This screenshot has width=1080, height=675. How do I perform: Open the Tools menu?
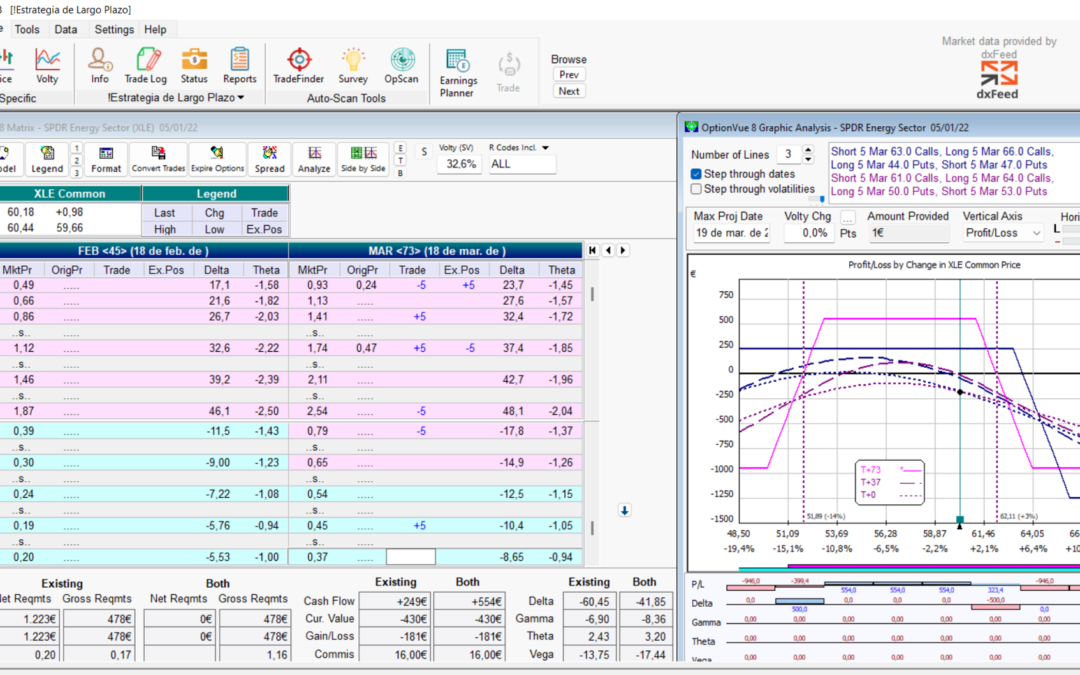click(27, 30)
